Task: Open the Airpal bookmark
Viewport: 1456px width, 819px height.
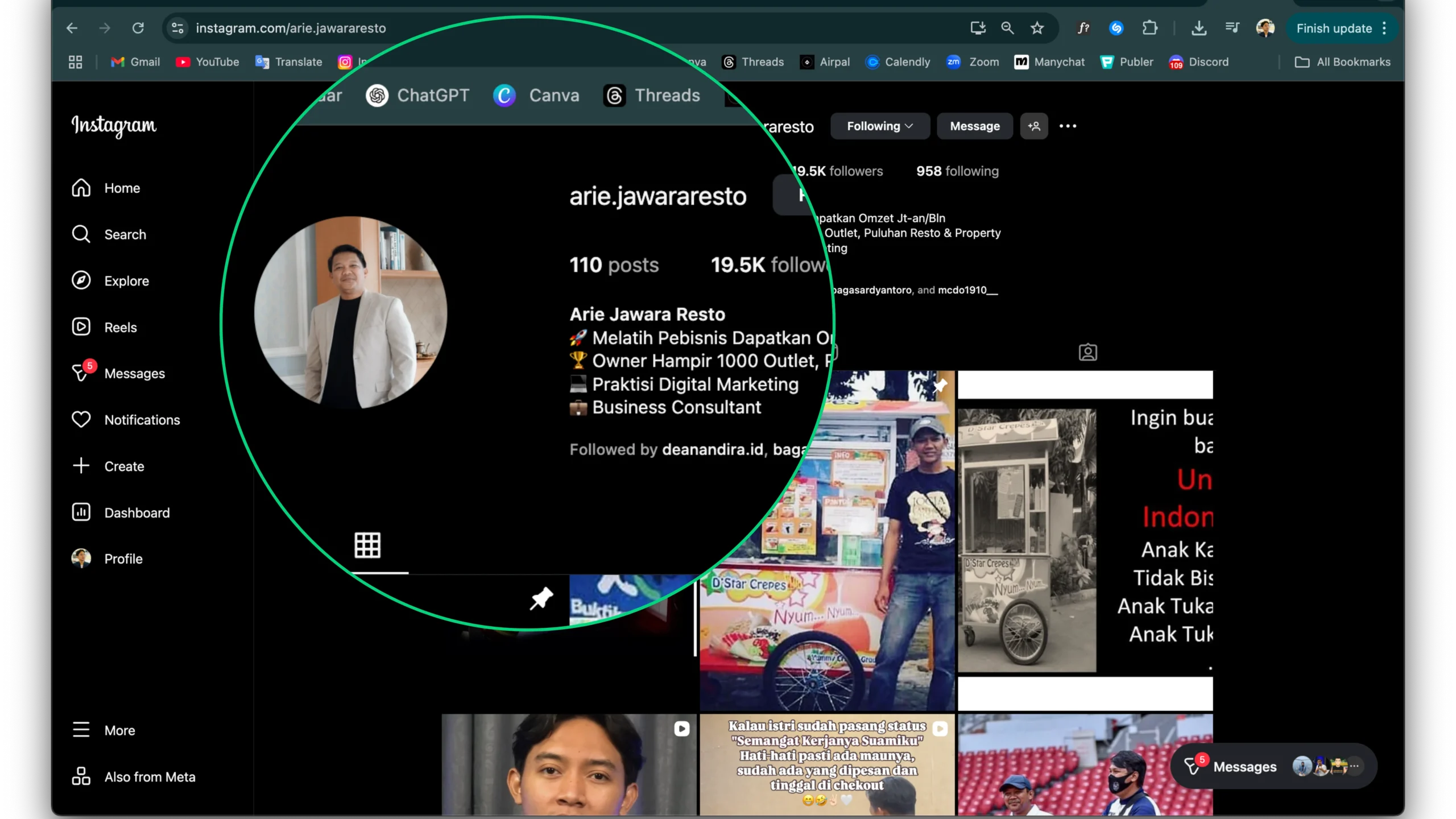Action: [x=825, y=62]
